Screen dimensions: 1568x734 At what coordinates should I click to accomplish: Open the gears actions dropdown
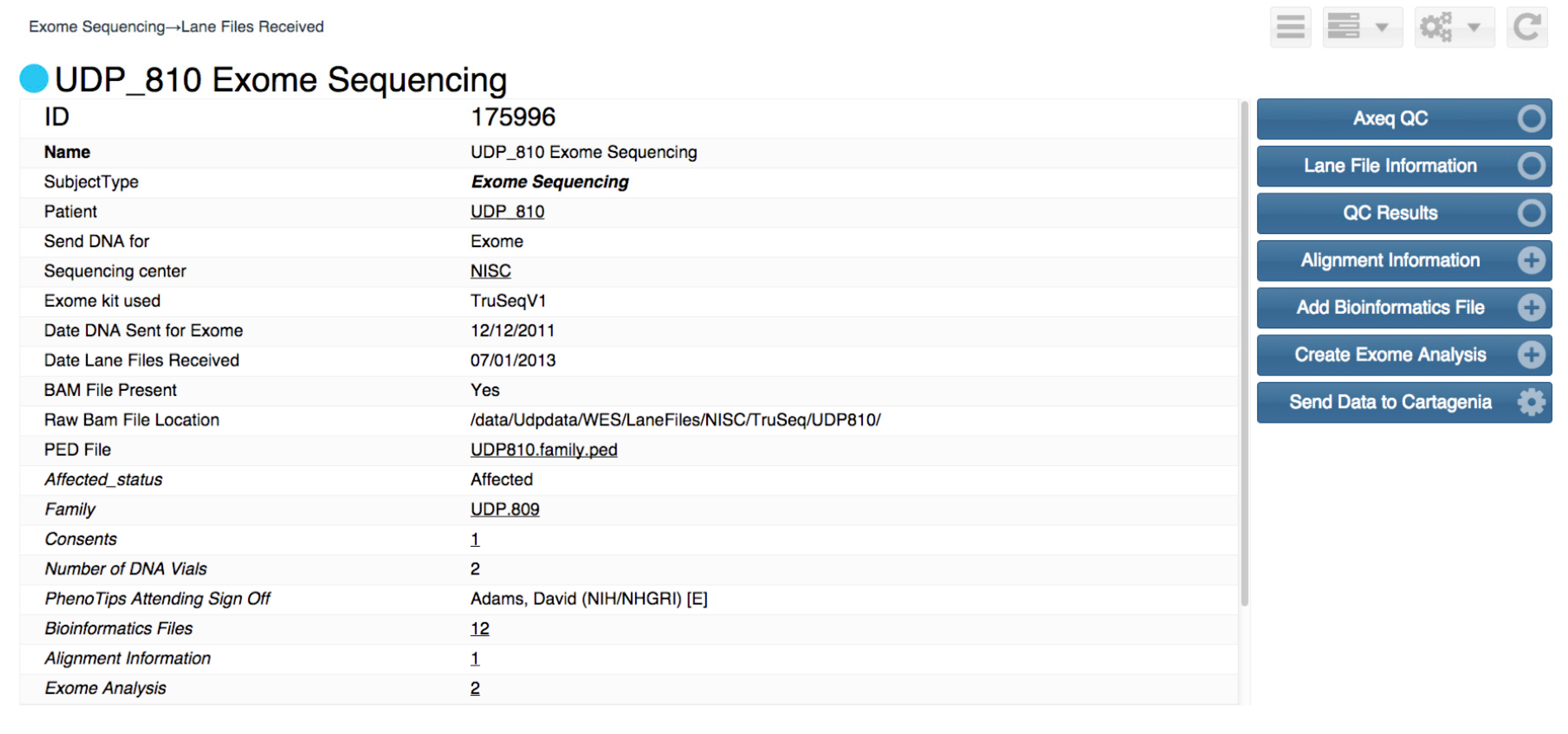tap(1453, 27)
